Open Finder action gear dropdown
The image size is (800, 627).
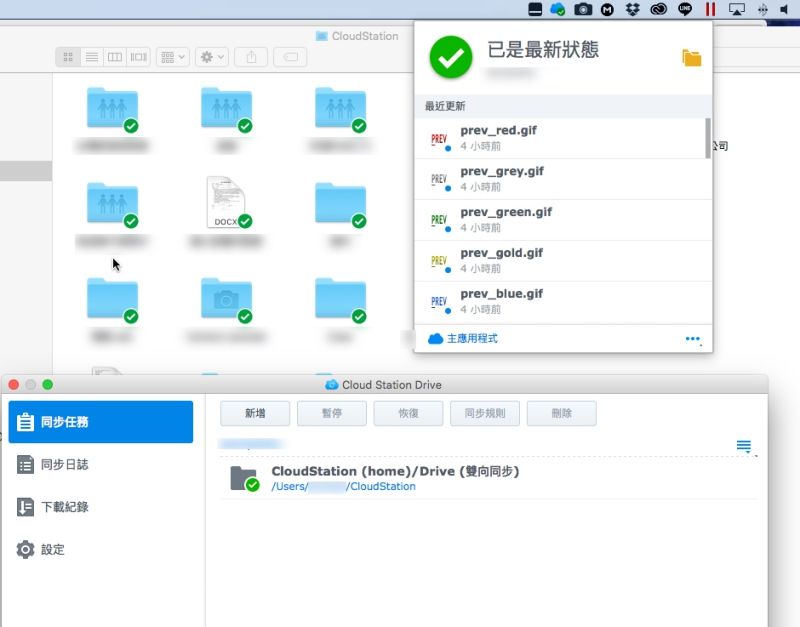click(212, 57)
